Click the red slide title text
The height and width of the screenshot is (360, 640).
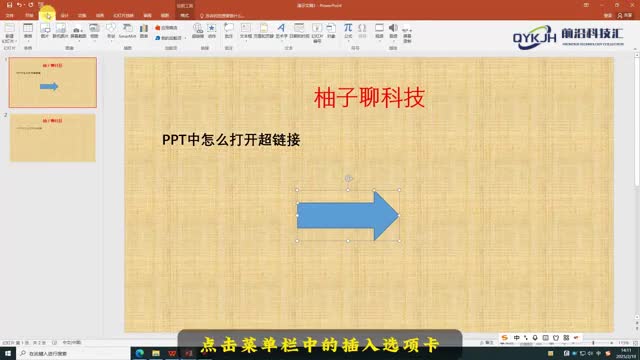(x=369, y=98)
